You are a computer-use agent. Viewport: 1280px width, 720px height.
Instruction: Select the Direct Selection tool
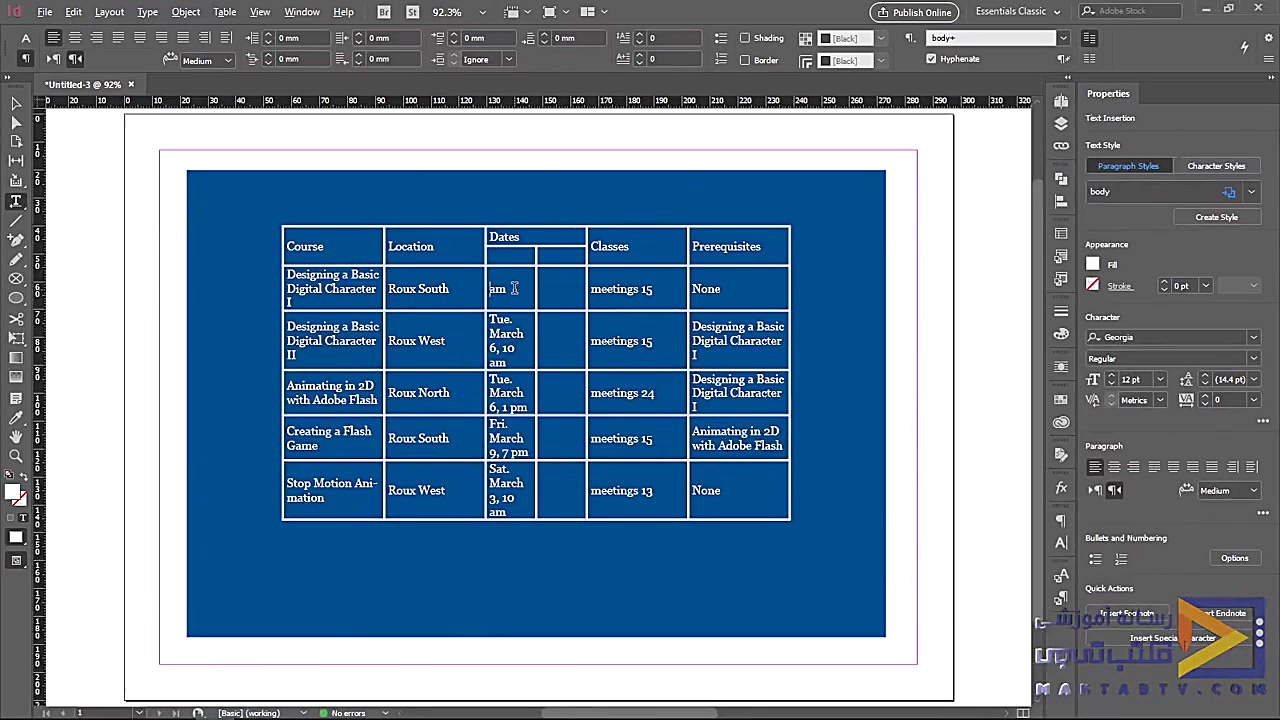16,123
